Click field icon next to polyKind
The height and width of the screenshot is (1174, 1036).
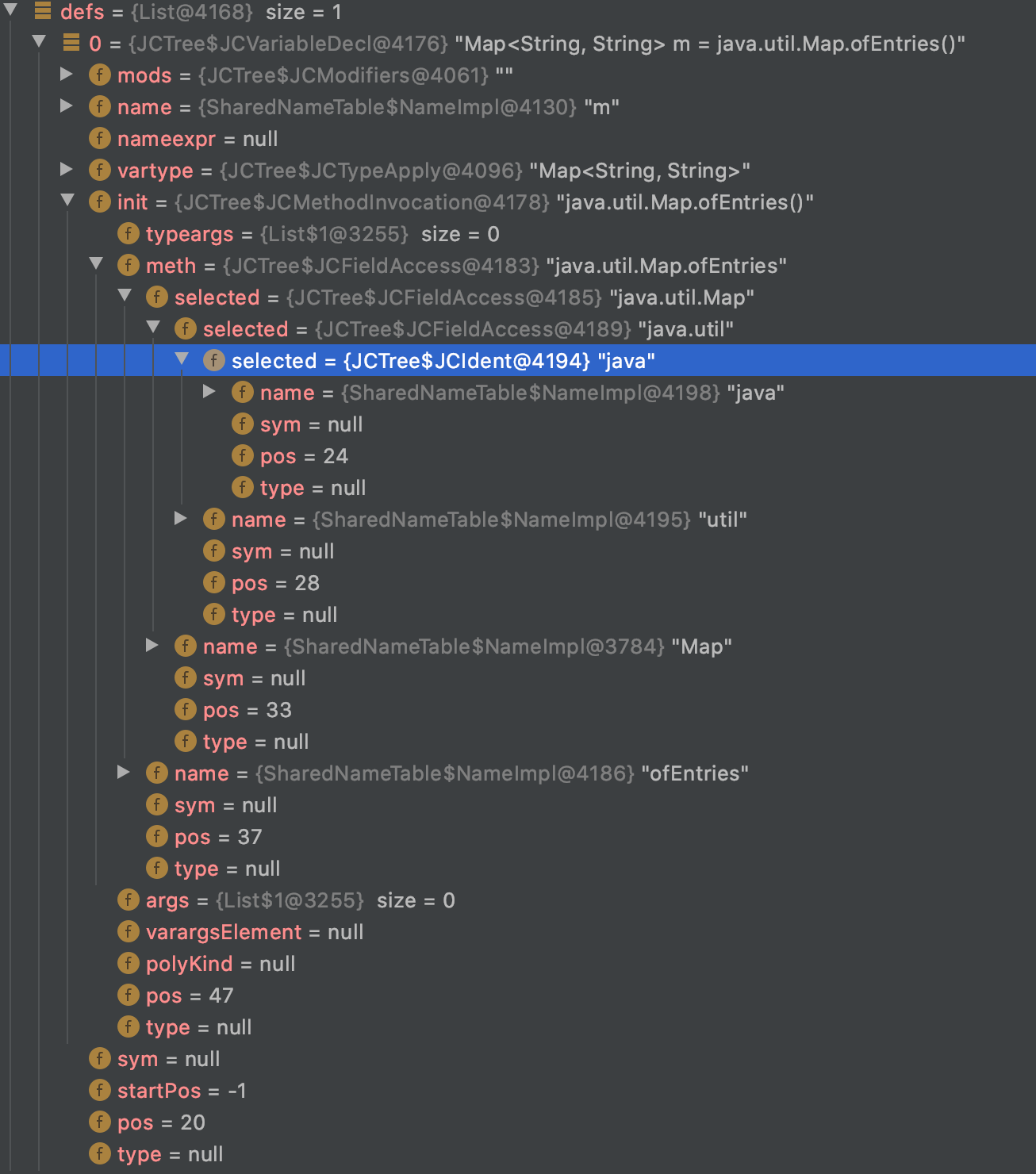point(129,963)
